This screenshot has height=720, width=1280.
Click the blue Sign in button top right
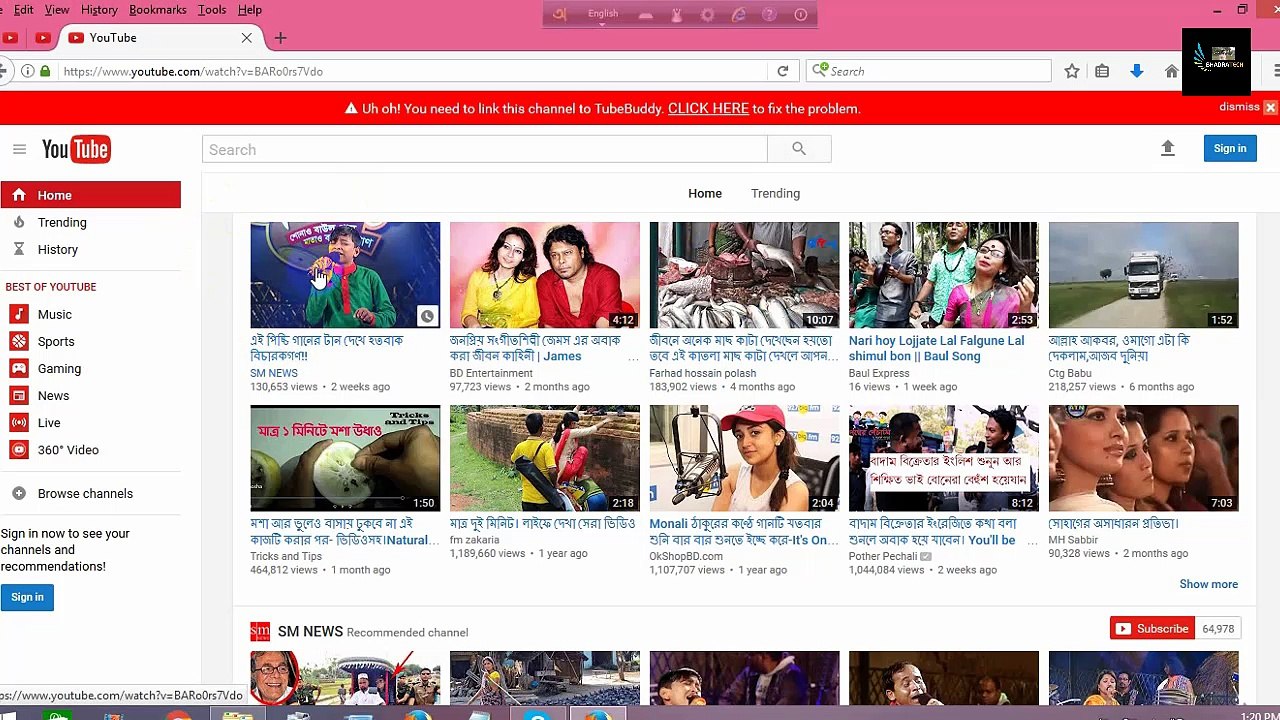[x=1230, y=148]
